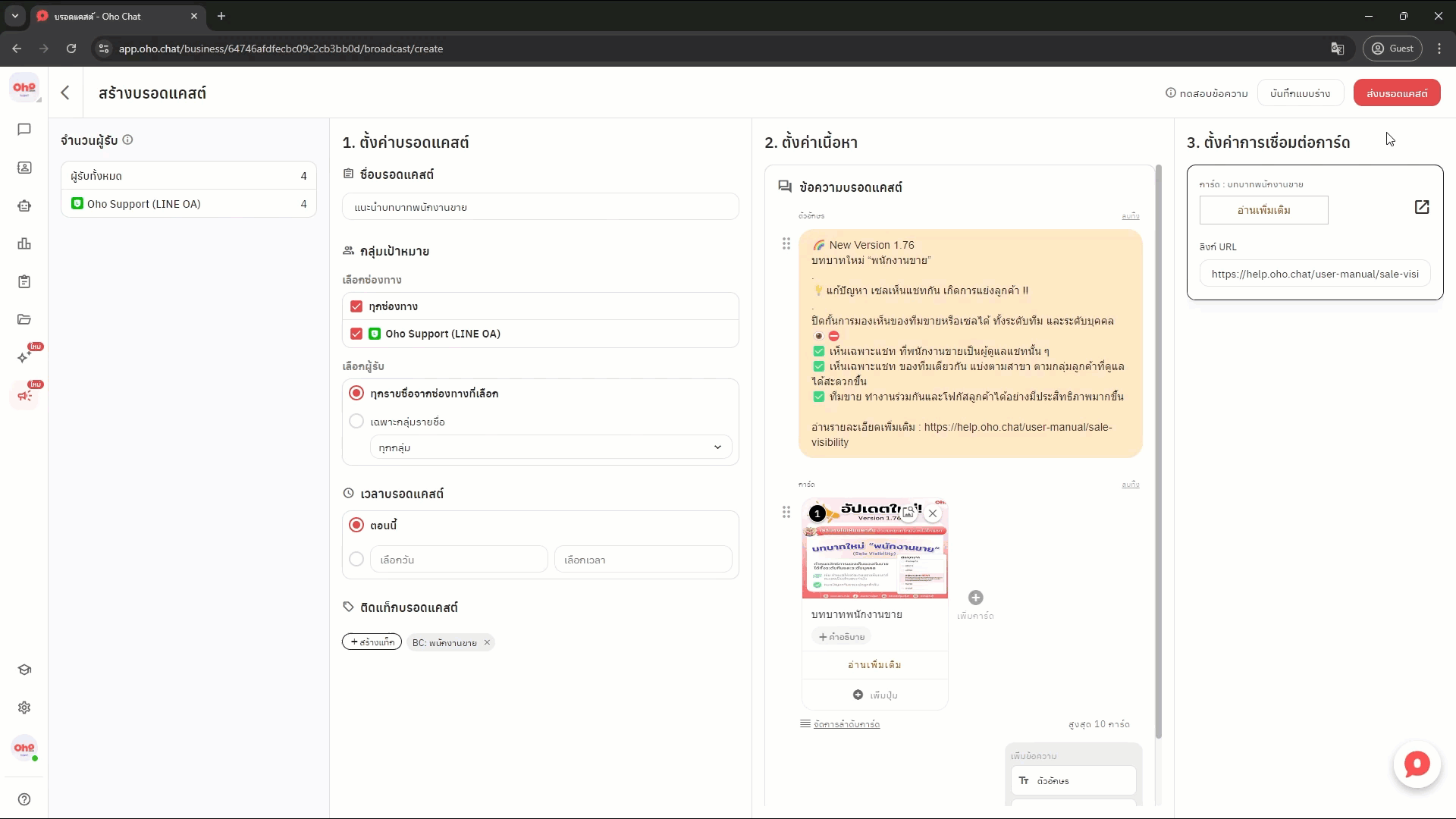Click drag handle of the card message

click(x=786, y=513)
